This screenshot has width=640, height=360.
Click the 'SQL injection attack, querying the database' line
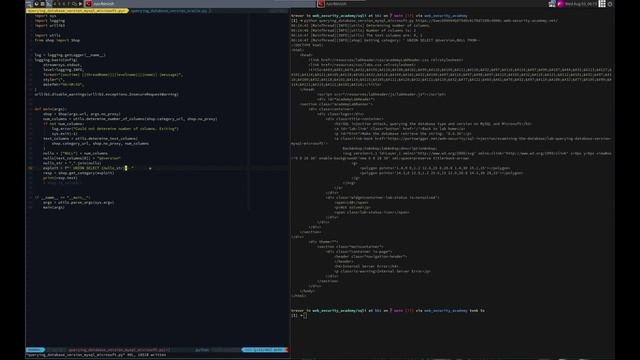point(433,124)
